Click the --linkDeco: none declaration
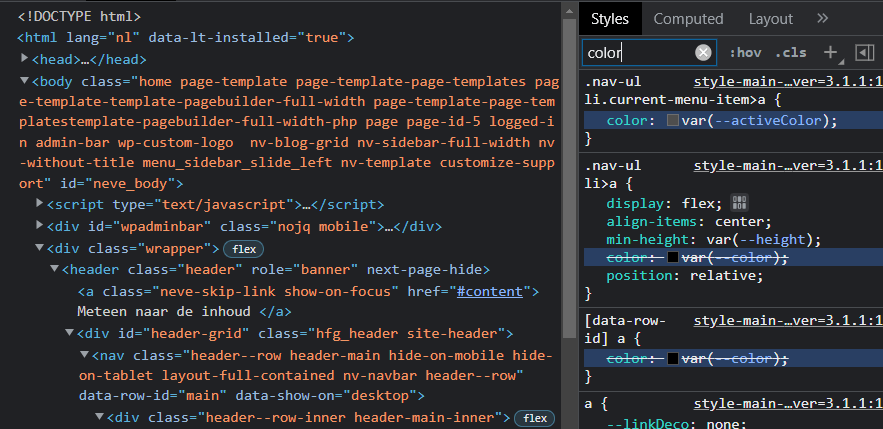The height and width of the screenshot is (429, 883). [676, 424]
